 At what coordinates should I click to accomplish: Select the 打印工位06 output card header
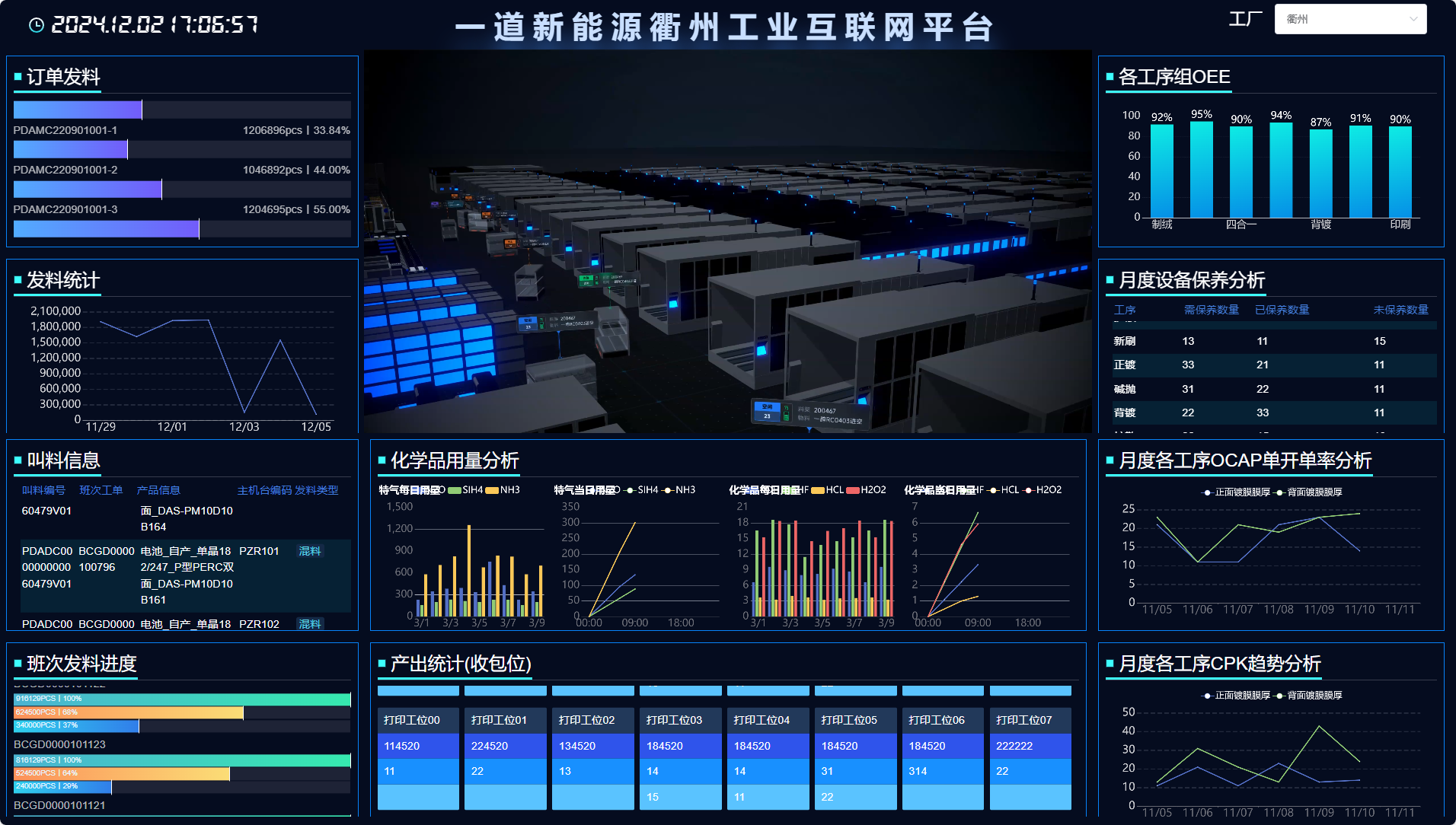tap(944, 720)
